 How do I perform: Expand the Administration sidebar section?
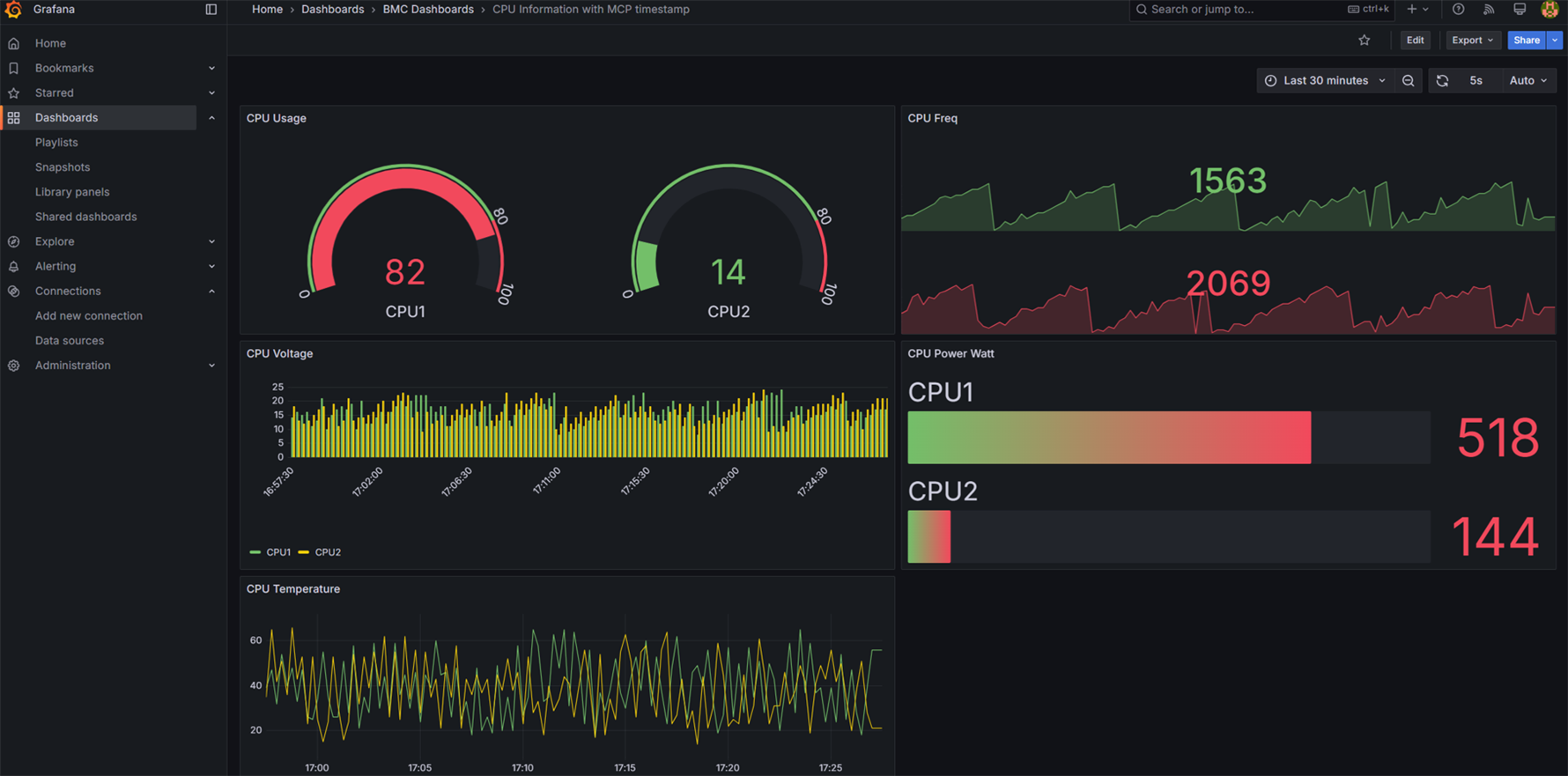(x=211, y=366)
